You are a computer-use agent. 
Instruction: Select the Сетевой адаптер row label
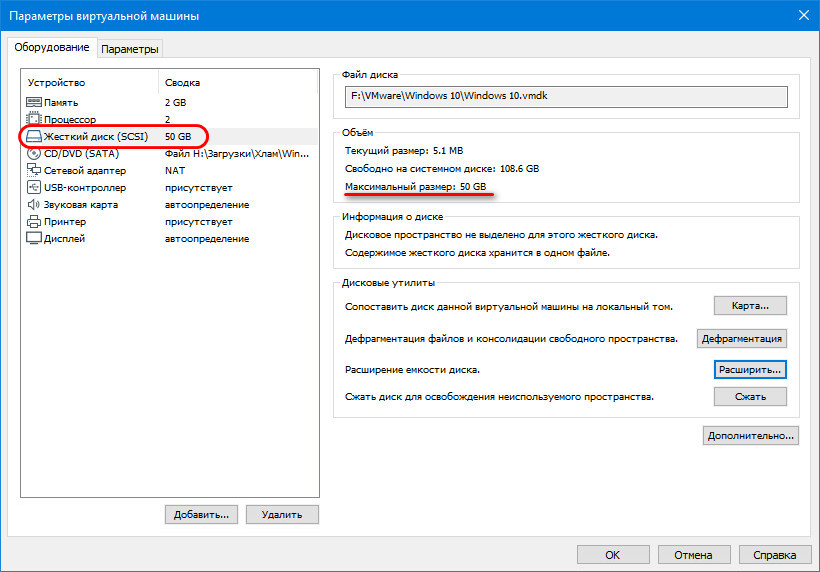click(85, 170)
